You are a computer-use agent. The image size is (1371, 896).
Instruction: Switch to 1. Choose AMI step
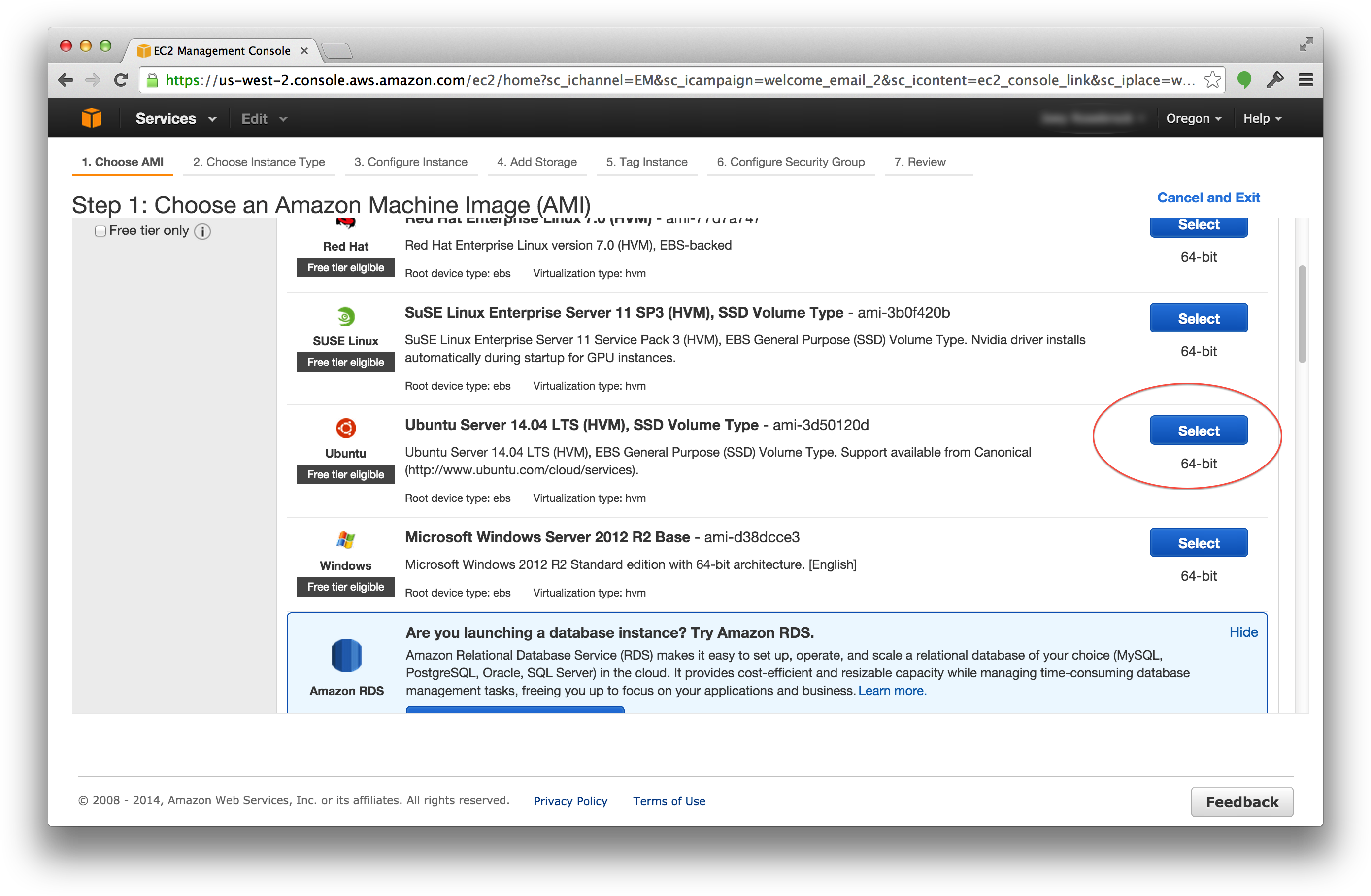point(122,162)
